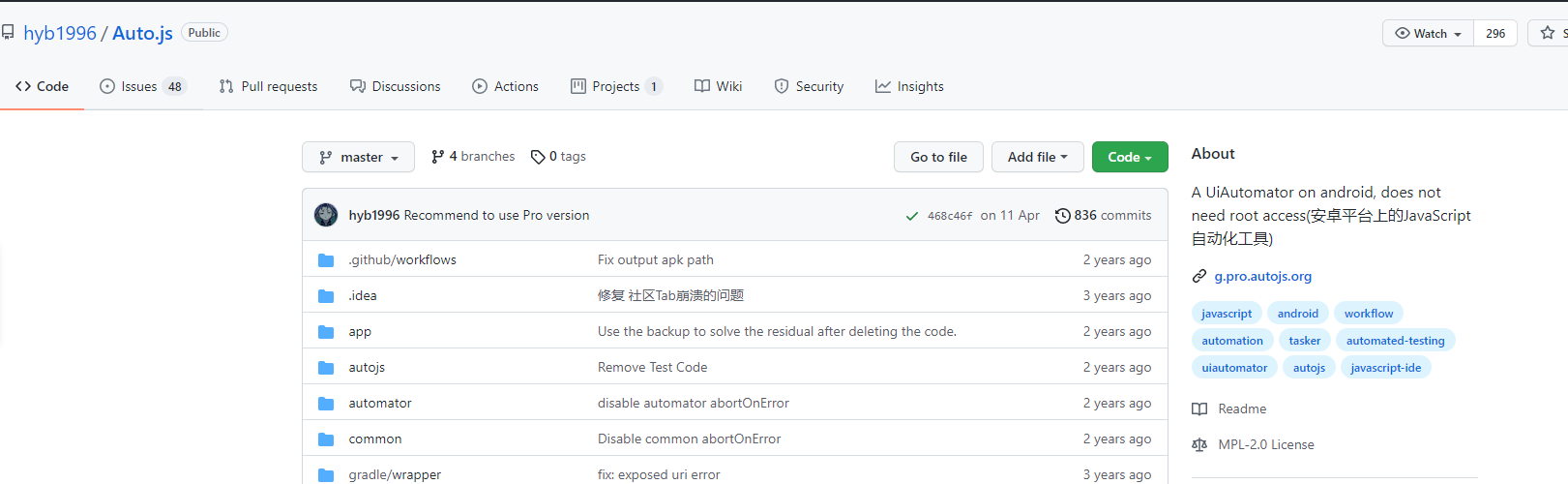This screenshot has width=1568, height=484.
Task: Open the green Code dropdown button
Action: (1129, 157)
